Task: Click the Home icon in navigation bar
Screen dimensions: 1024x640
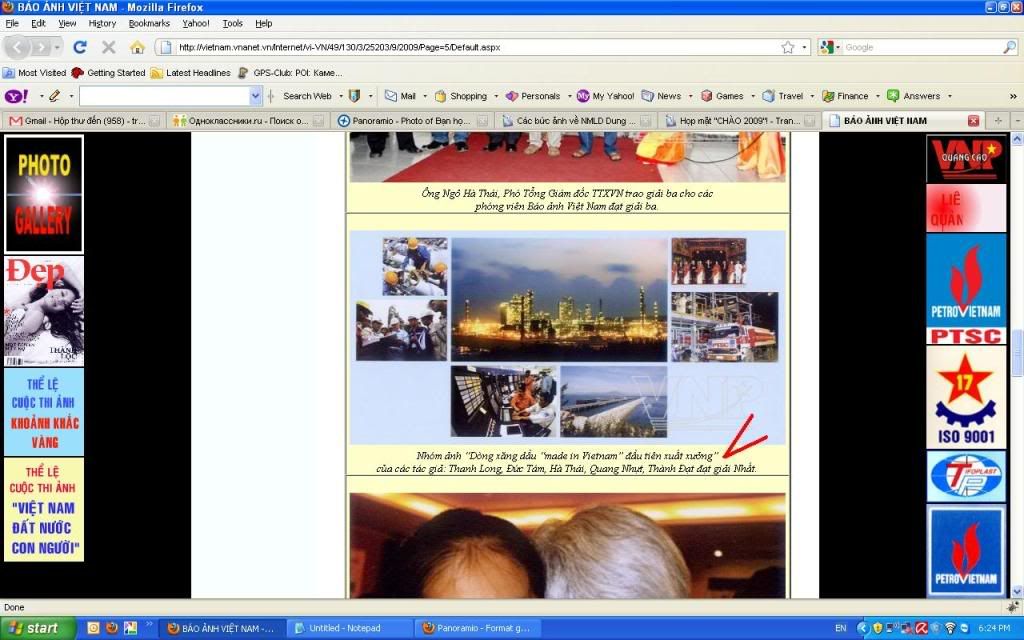Action: 137,47
